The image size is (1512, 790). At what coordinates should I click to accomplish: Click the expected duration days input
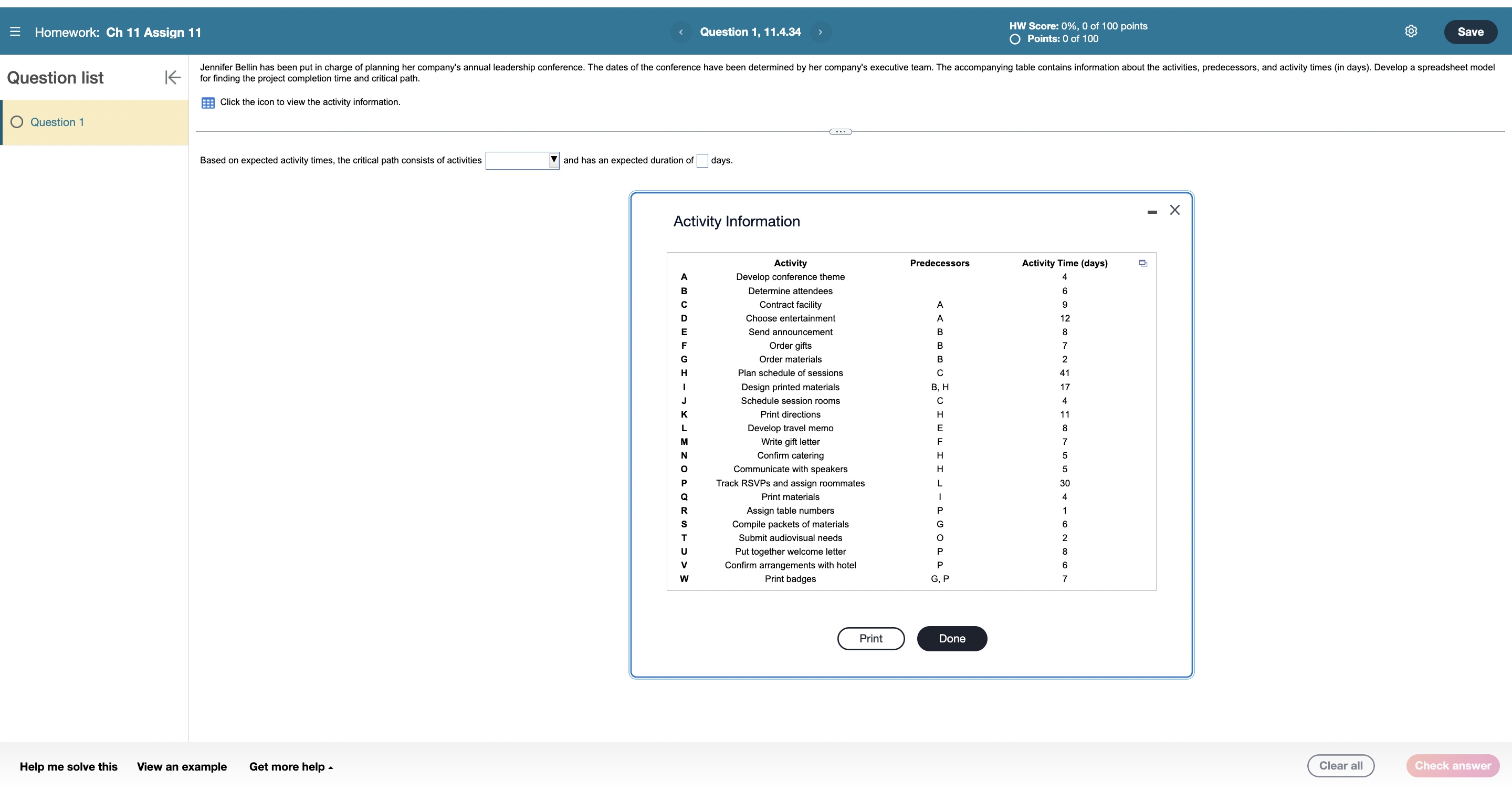click(701, 160)
